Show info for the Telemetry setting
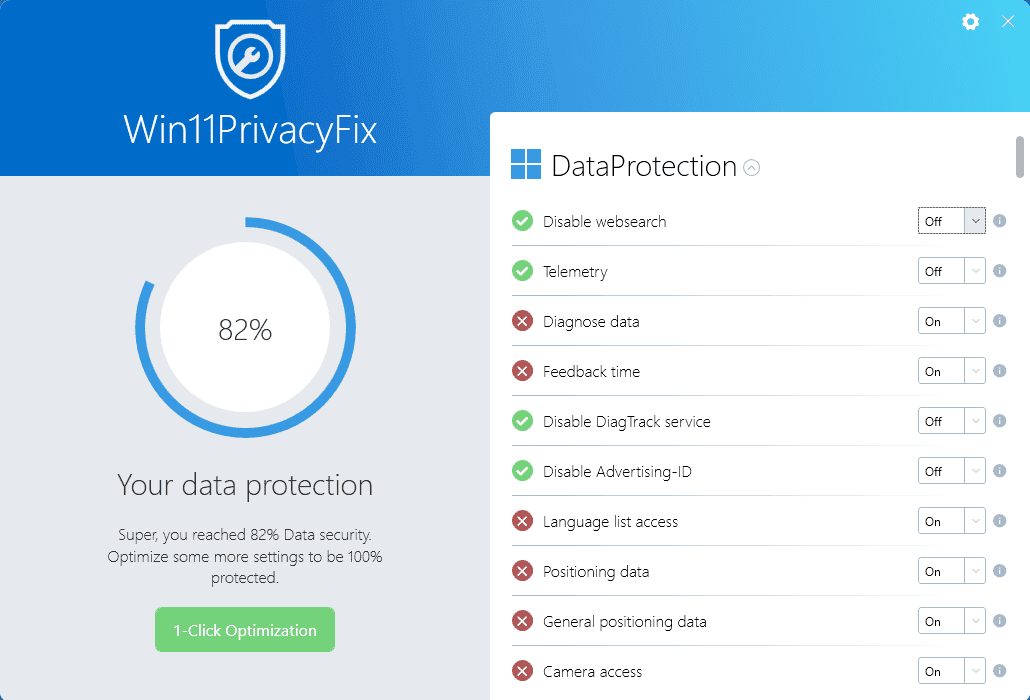The width and height of the screenshot is (1030, 700). tap(999, 271)
